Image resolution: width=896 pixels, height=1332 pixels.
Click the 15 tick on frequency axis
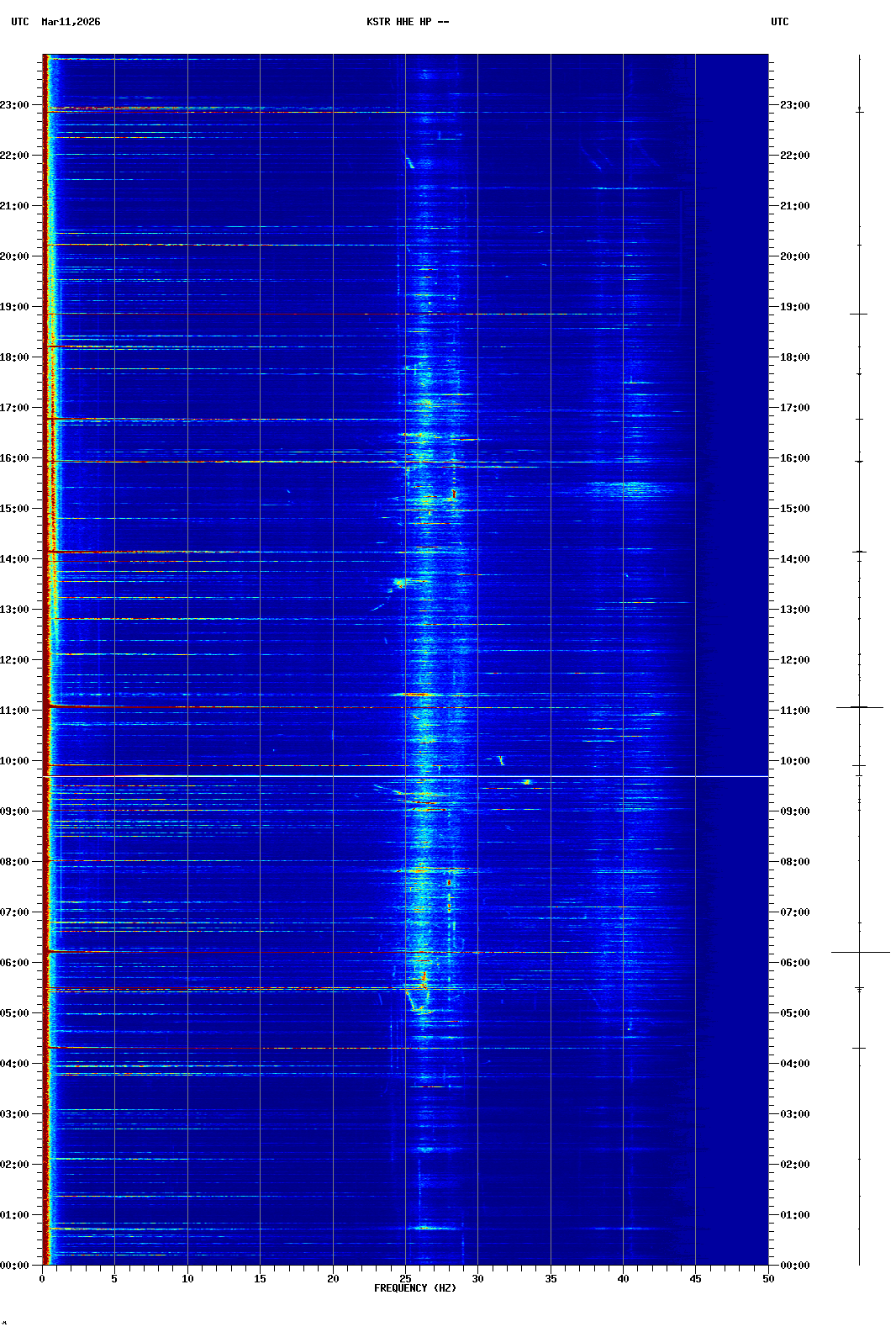pos(260,1278)
